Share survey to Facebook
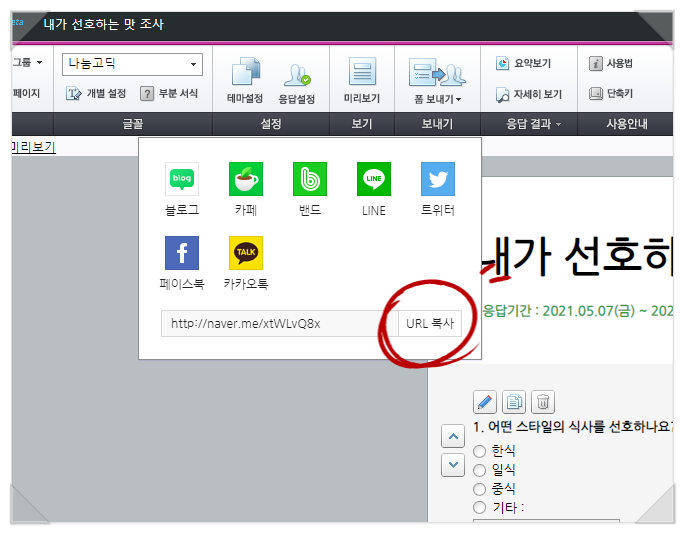The image size is (685, 534). pos(182,253)
